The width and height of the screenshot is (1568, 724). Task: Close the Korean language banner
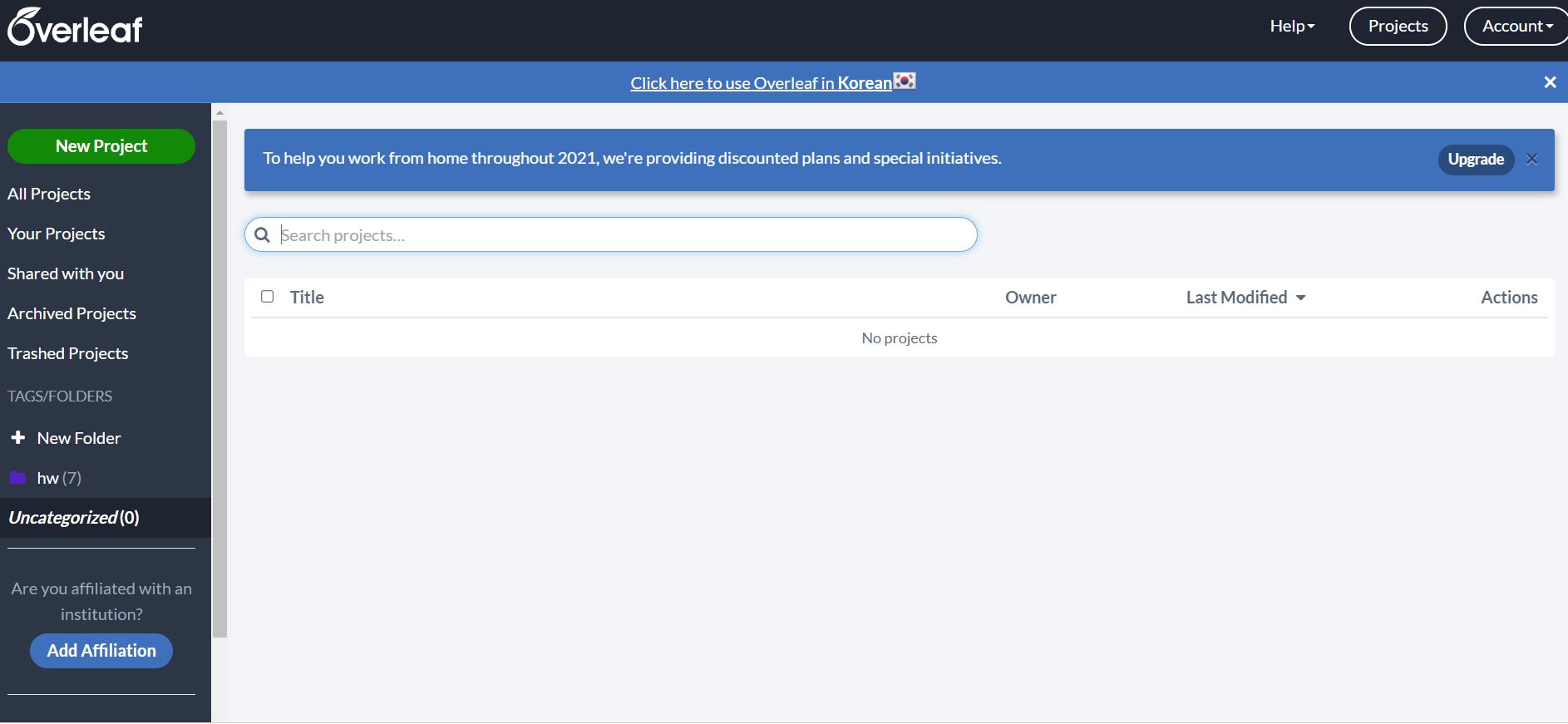point(1550,82)
